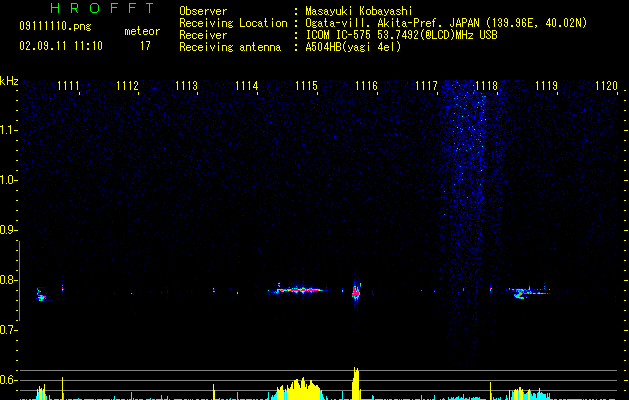Click the wide yellow intensity hump near 1115
629x400 pixels.
pyautogui.click(x=297, y=389)
